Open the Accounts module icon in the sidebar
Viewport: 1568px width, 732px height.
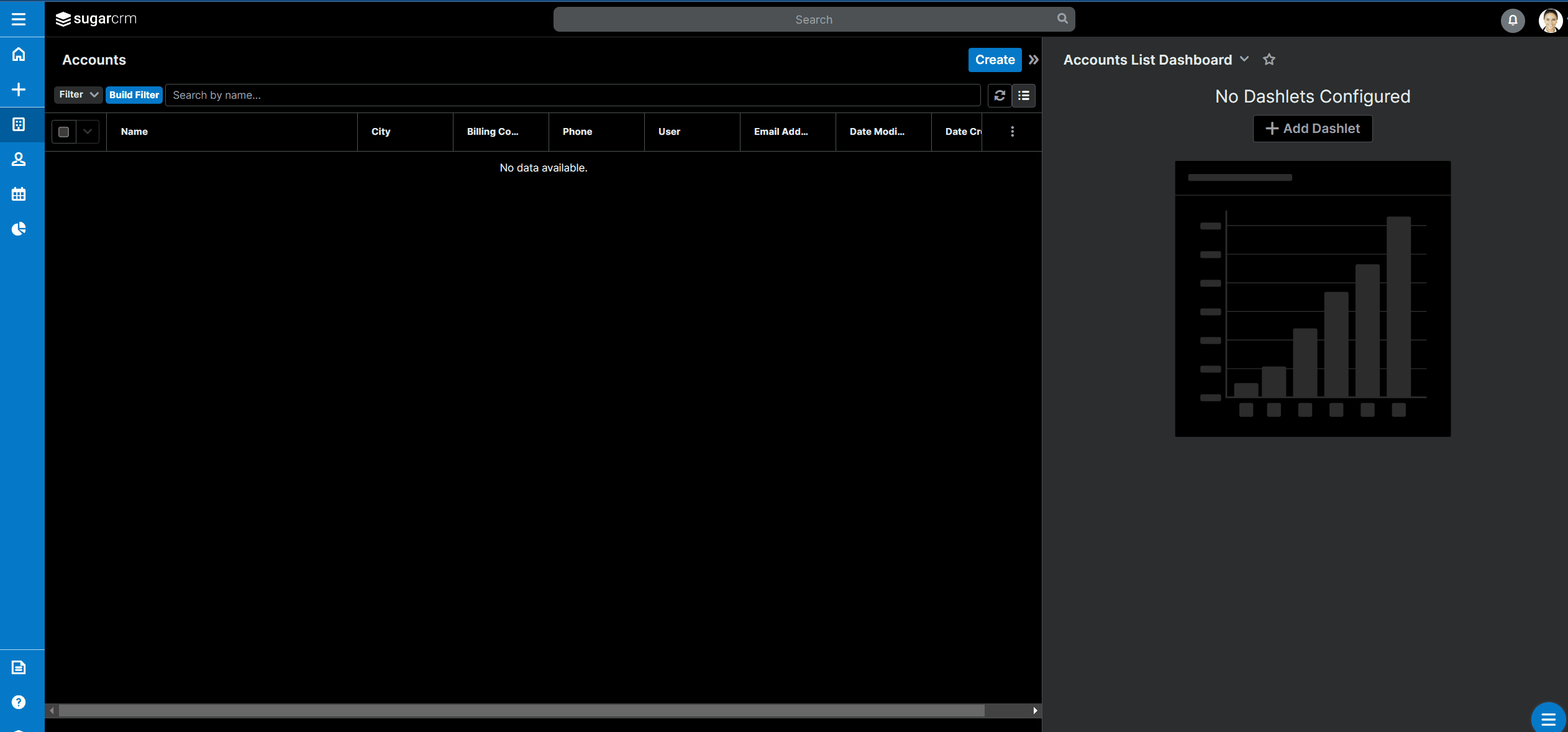(19, 124)
